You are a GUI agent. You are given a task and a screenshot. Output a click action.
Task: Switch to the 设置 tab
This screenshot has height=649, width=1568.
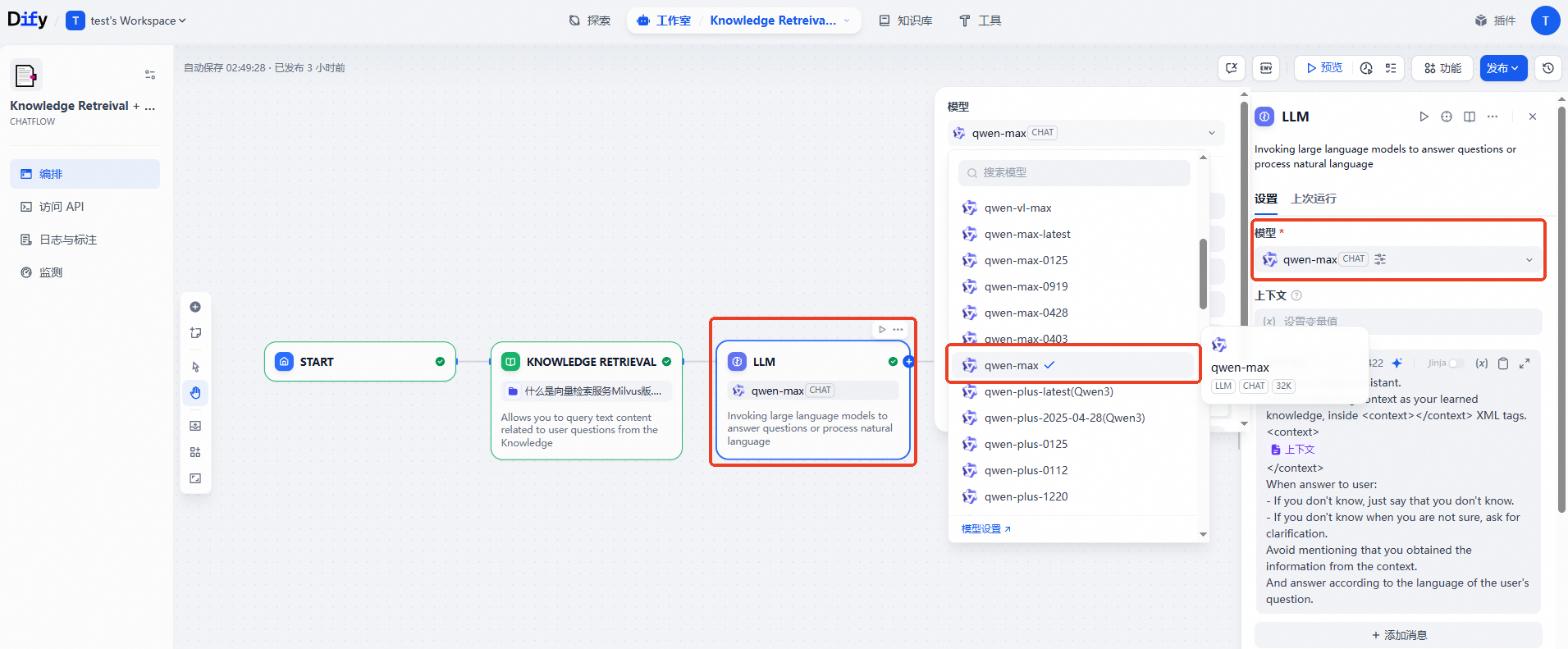click(x=1266, y=199)
